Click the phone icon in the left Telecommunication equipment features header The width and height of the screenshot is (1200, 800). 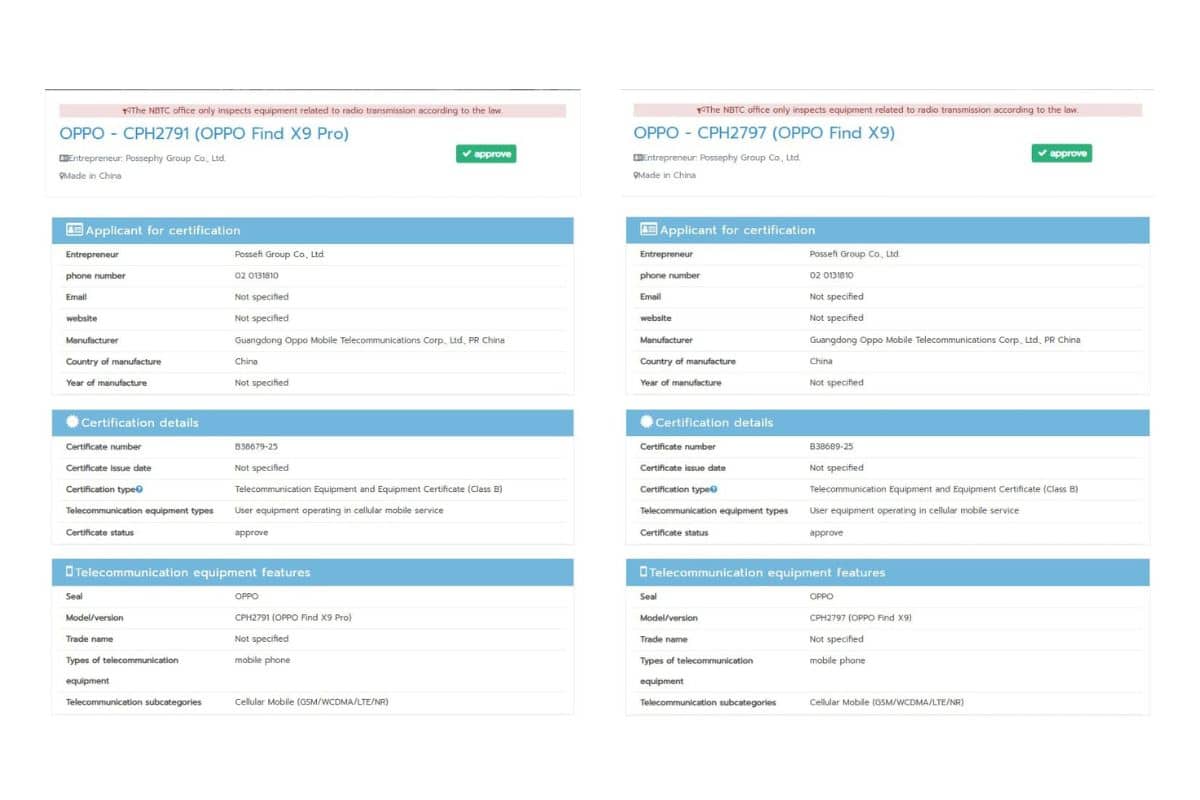[x=69, y=572]
